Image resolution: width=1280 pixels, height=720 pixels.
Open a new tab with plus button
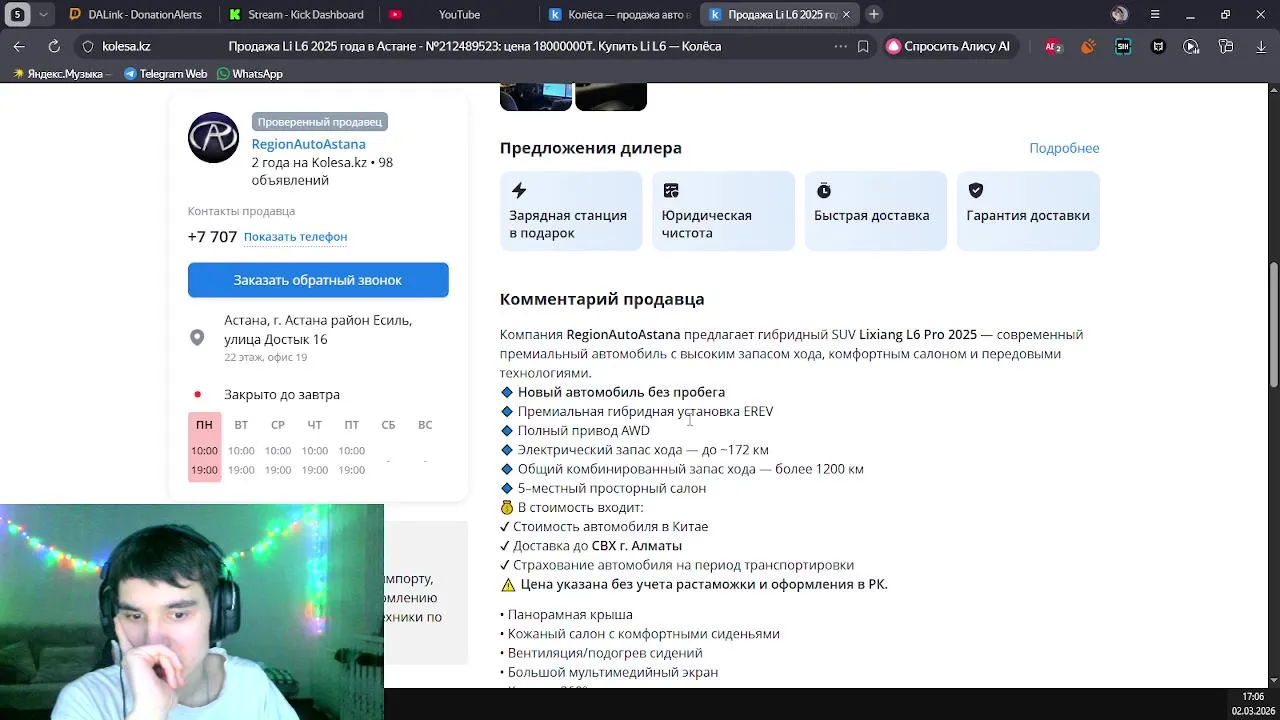[x=873, y=14]
